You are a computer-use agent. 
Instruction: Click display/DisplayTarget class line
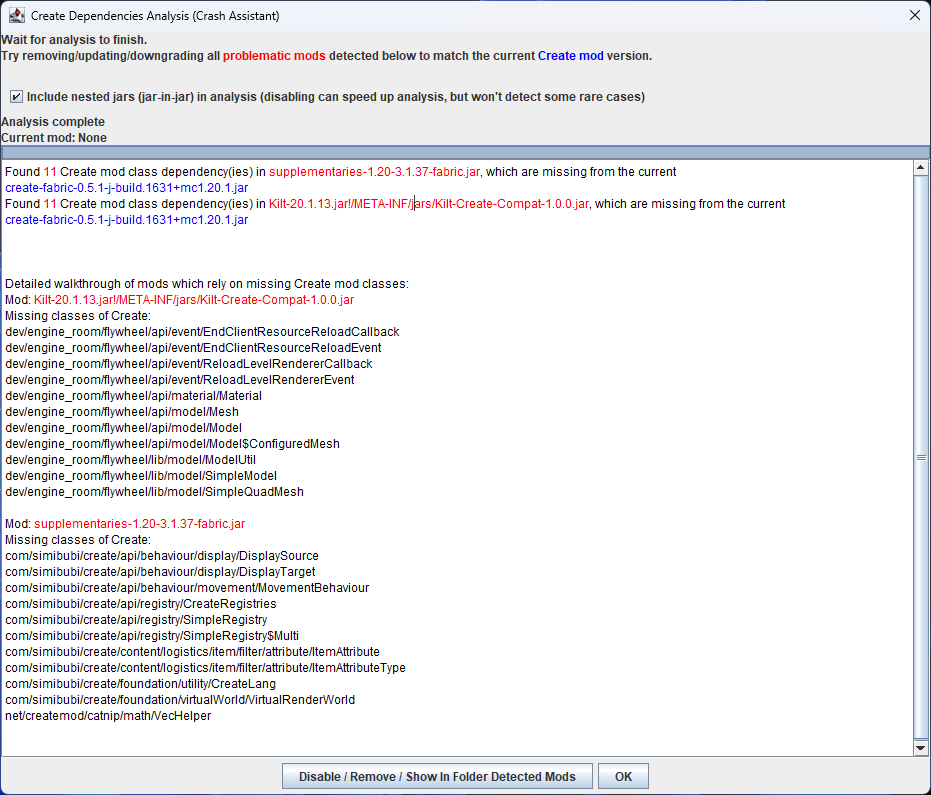coord(160,572)
